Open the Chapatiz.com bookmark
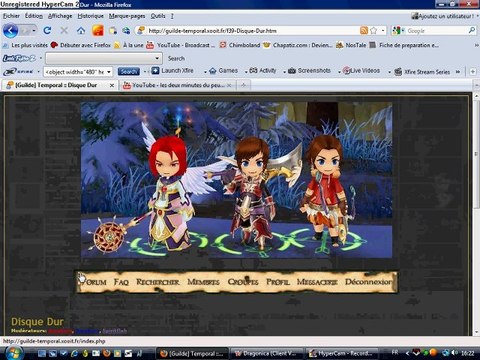The width and height of the screenshot is (480, 360). 298,45
